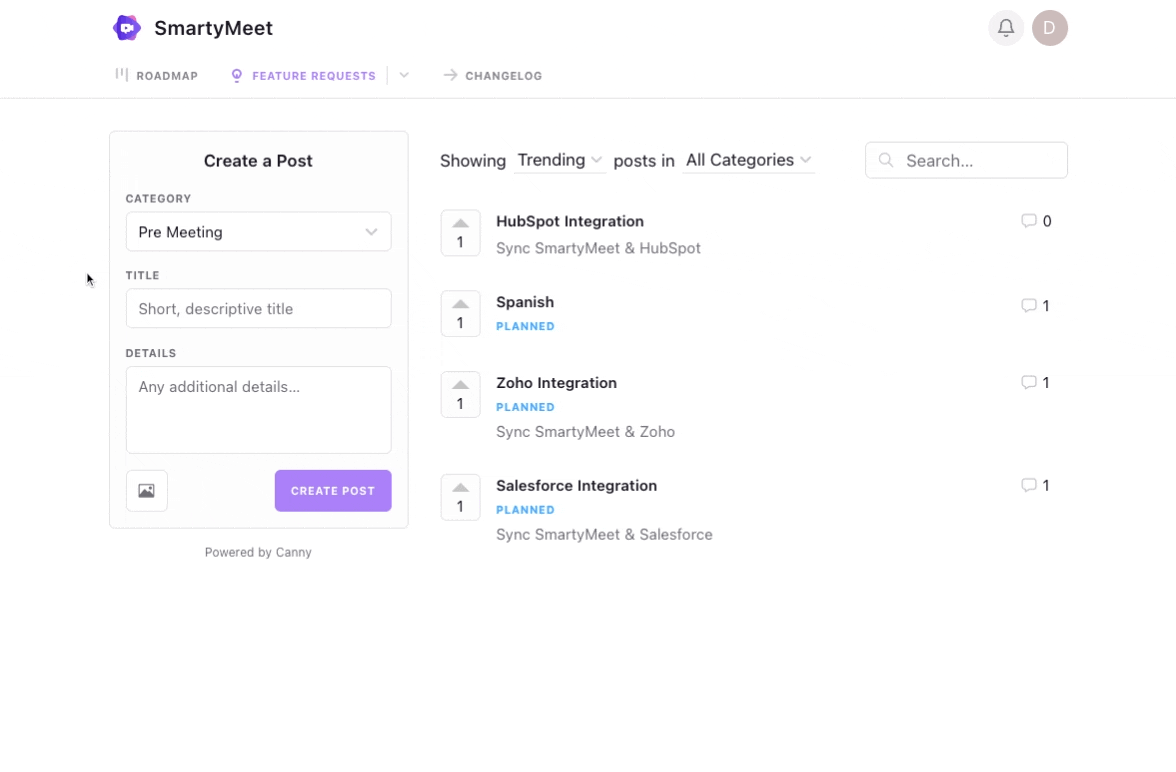Open the All Categories filter dropdown
This screenshot has width=1176, height=772.
(x=748, y=161)
